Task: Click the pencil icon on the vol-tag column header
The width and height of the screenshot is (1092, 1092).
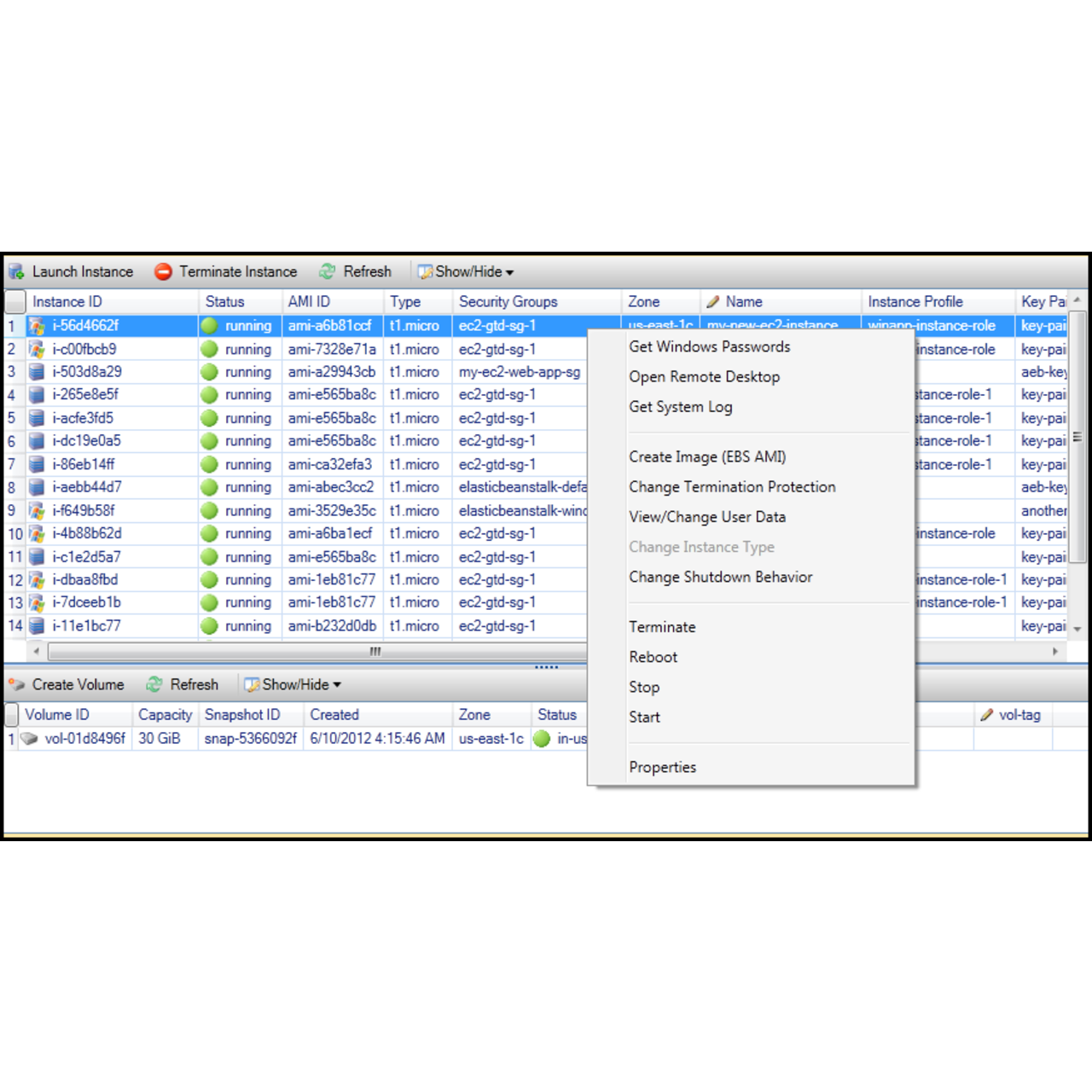Action: coord(988,715)
